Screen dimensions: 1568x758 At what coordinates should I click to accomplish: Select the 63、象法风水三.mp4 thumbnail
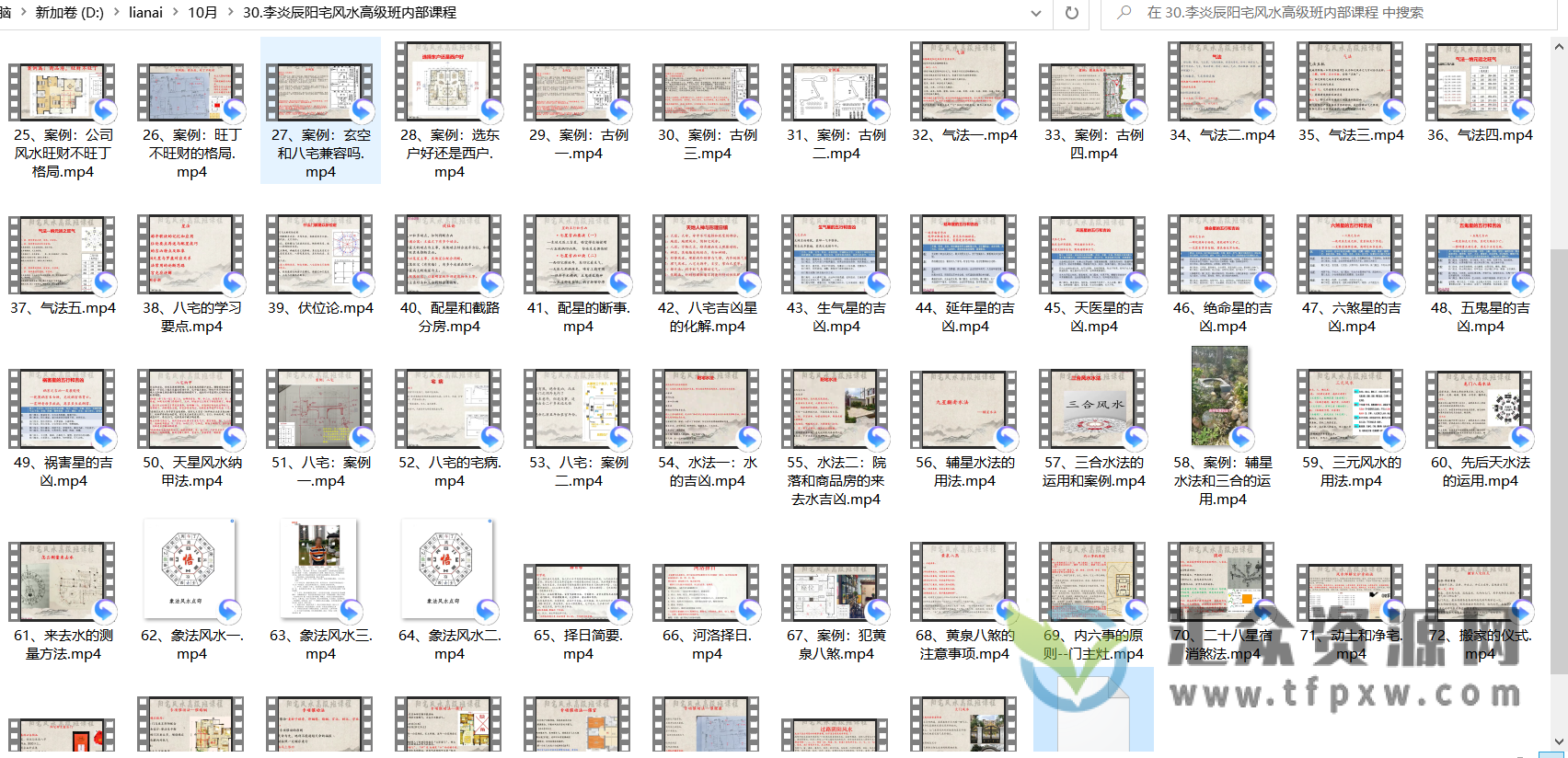point(319,570)
